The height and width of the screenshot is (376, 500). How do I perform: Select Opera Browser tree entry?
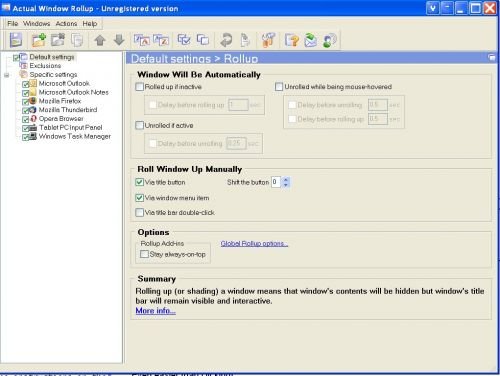(61, 118)
